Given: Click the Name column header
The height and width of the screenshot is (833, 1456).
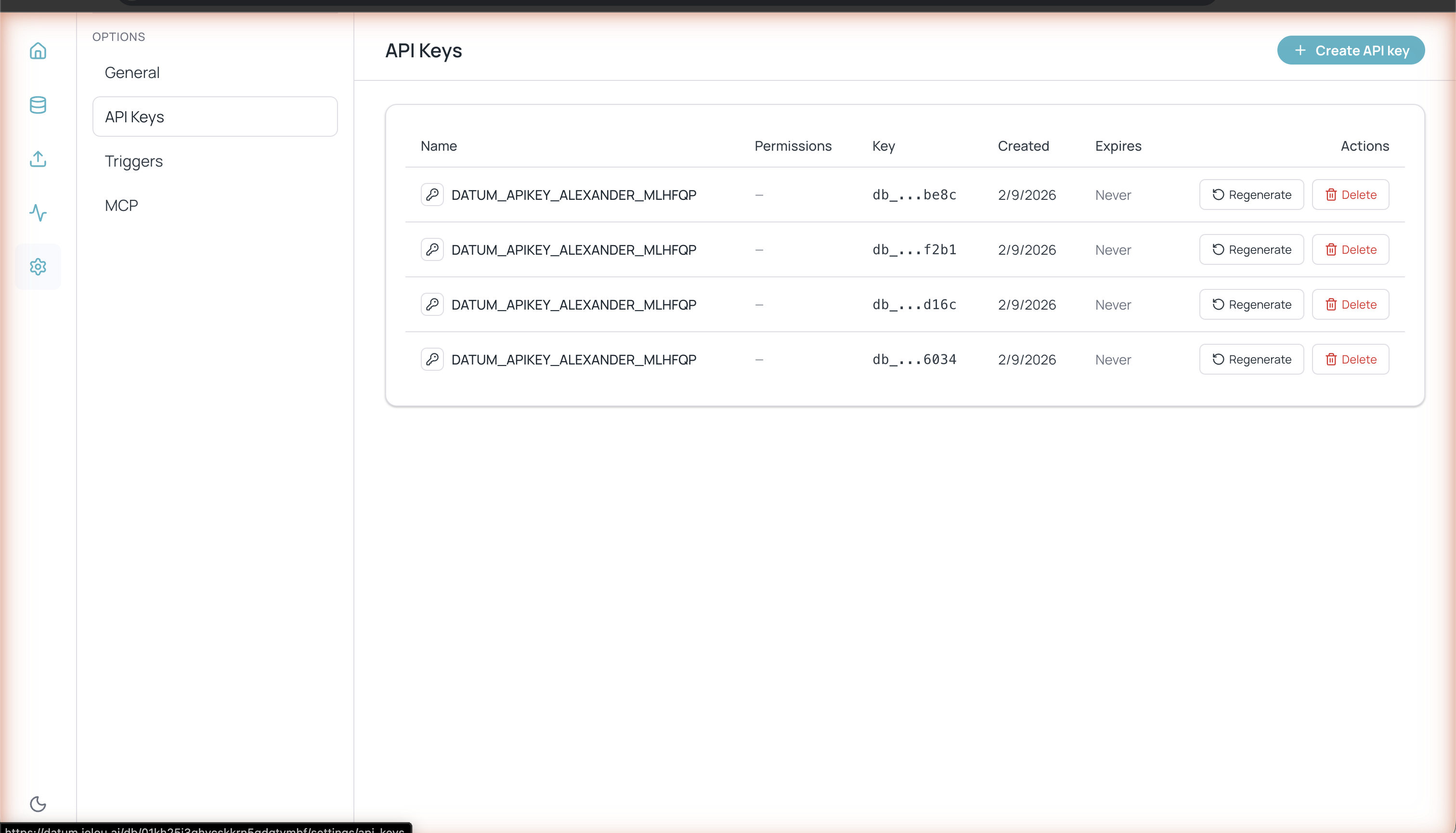Looking at the screenshot, I should point(439,146).
